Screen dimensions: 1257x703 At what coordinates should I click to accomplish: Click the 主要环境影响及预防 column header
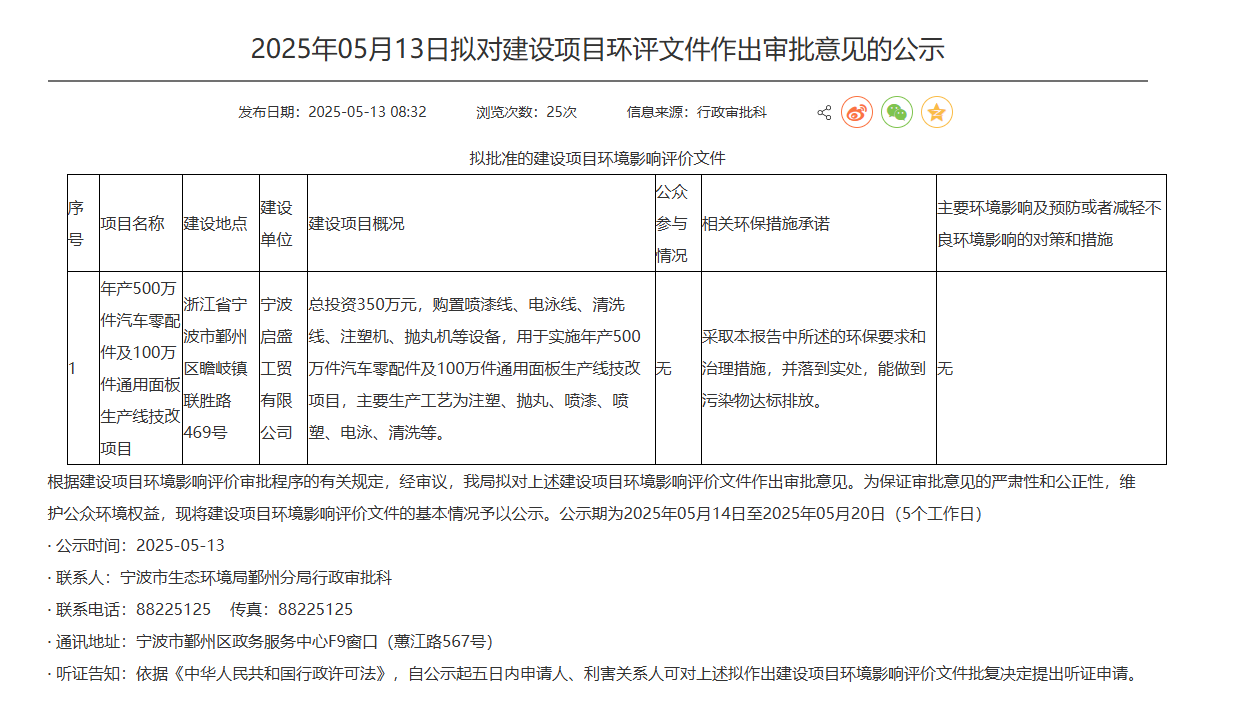point(1051,223)
